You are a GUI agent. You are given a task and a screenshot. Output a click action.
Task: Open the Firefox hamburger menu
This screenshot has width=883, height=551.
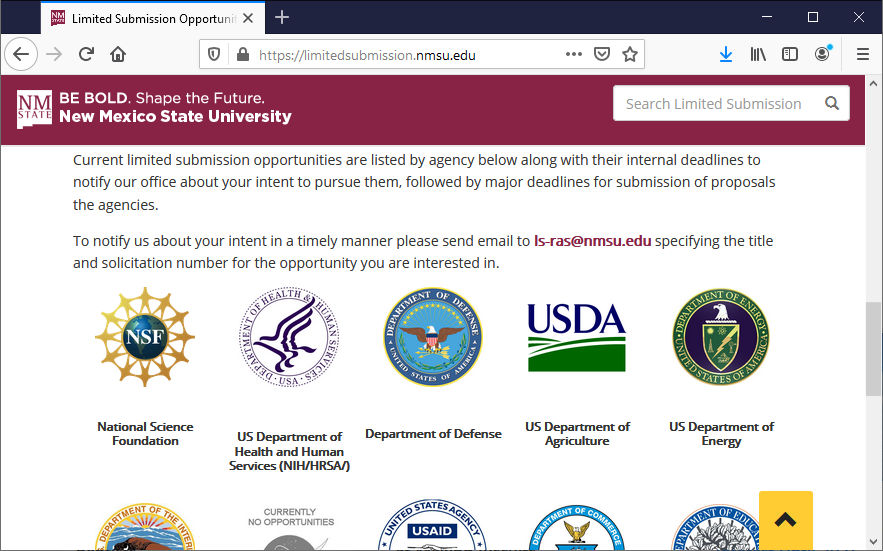[862, 54]
